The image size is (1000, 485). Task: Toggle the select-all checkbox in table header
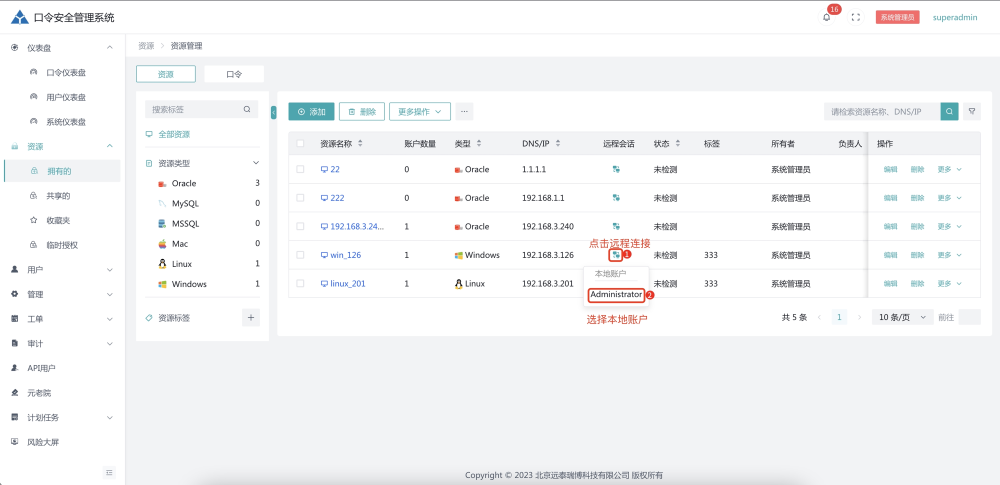click(x=300, y=143)
